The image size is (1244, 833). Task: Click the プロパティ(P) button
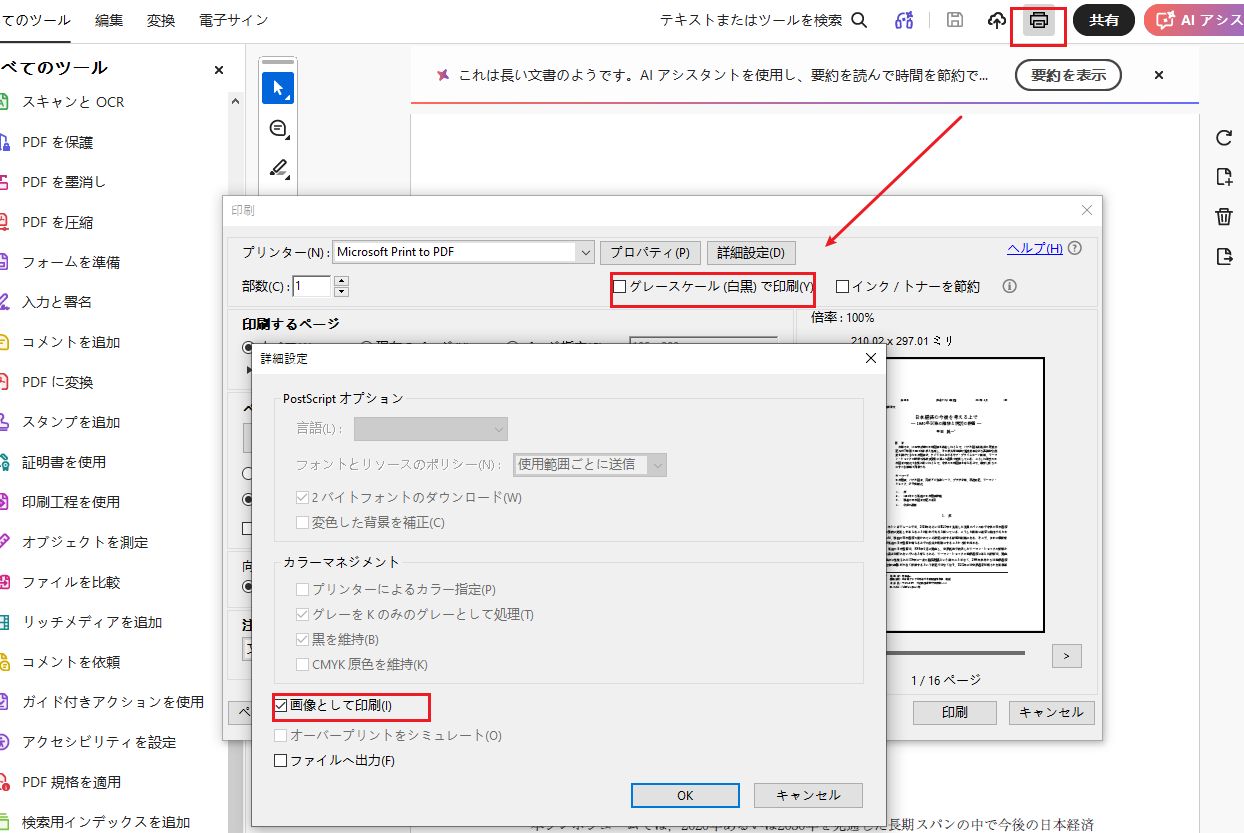650,253
